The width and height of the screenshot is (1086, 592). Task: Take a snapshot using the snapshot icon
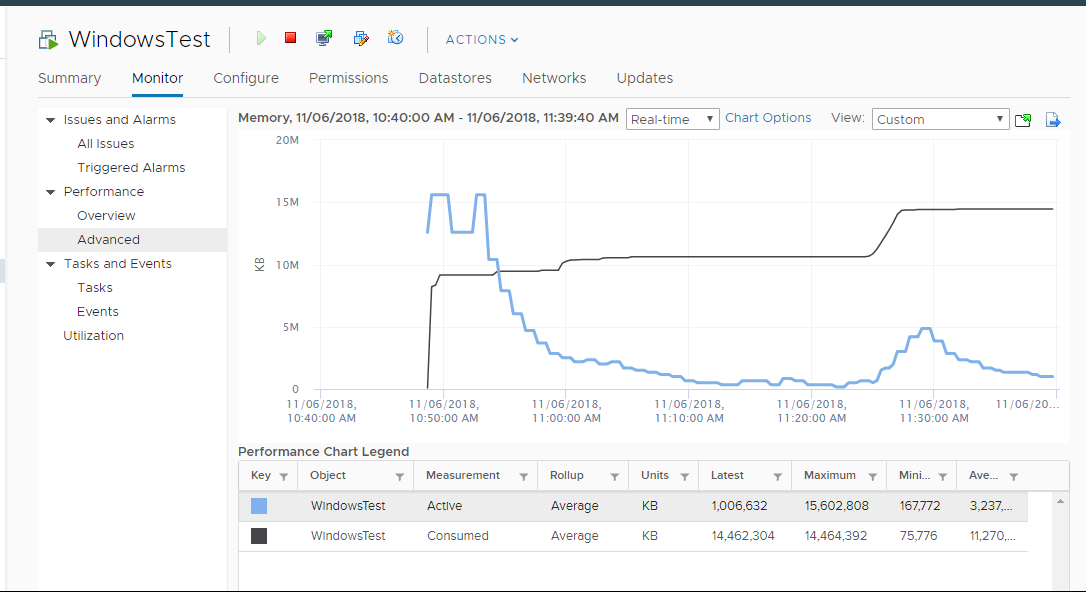[x=395, y=37]
